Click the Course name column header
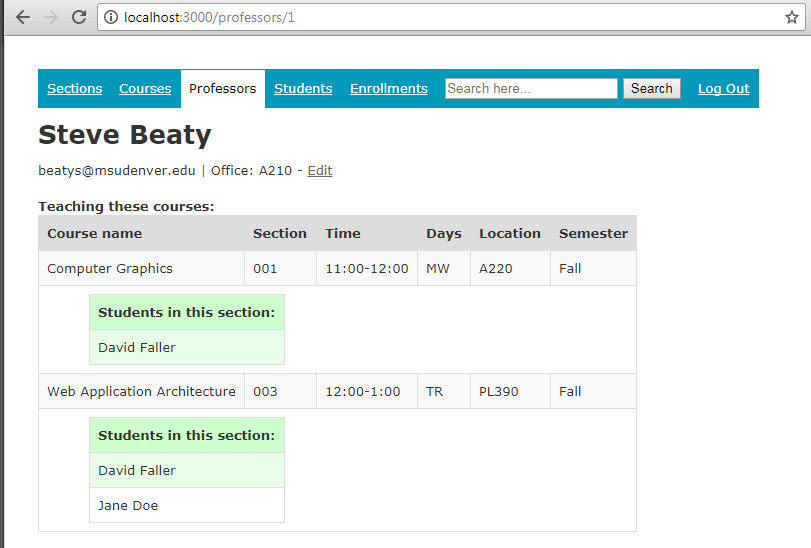 [x=142, y=233]
